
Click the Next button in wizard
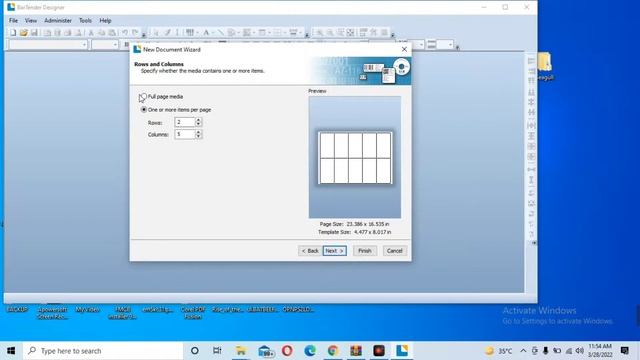(x=335, y=251)
